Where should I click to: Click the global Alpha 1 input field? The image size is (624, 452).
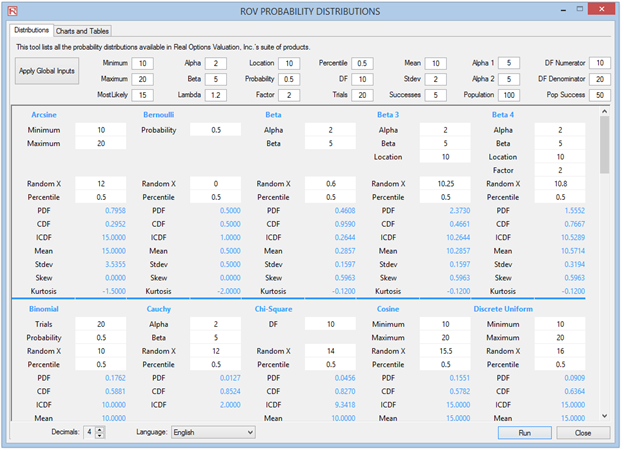(x=509, y=63)
